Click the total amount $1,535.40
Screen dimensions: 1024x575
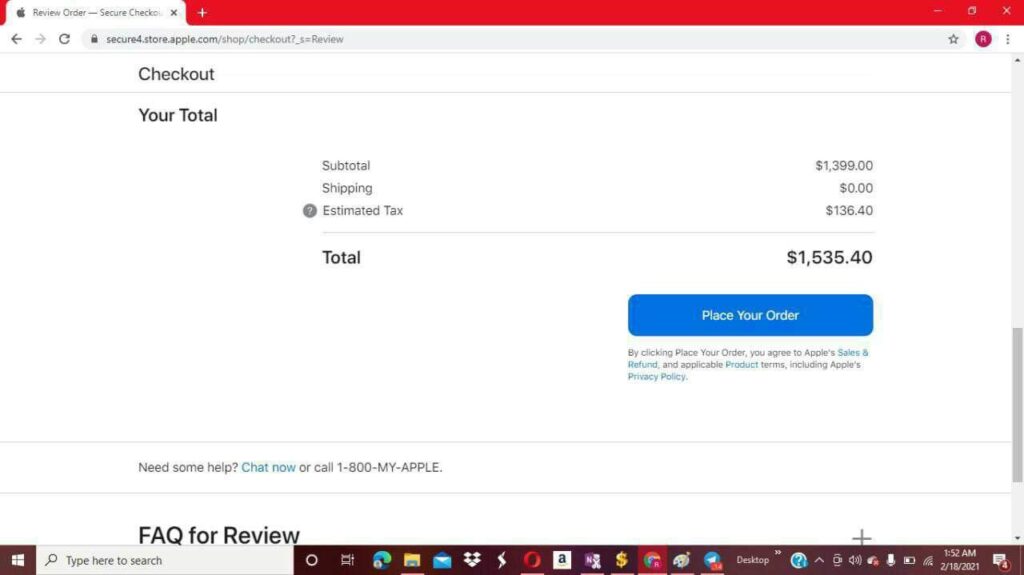click(829, 257)
